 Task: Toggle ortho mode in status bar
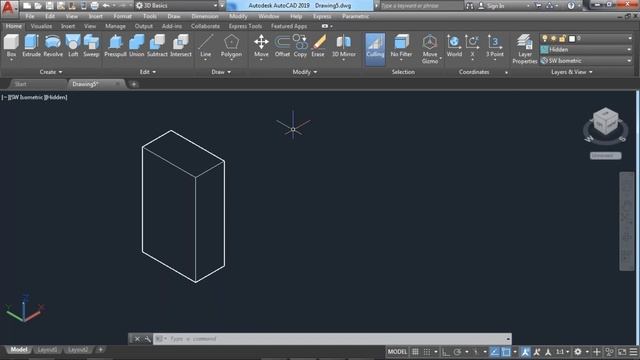tap(445, 351)
